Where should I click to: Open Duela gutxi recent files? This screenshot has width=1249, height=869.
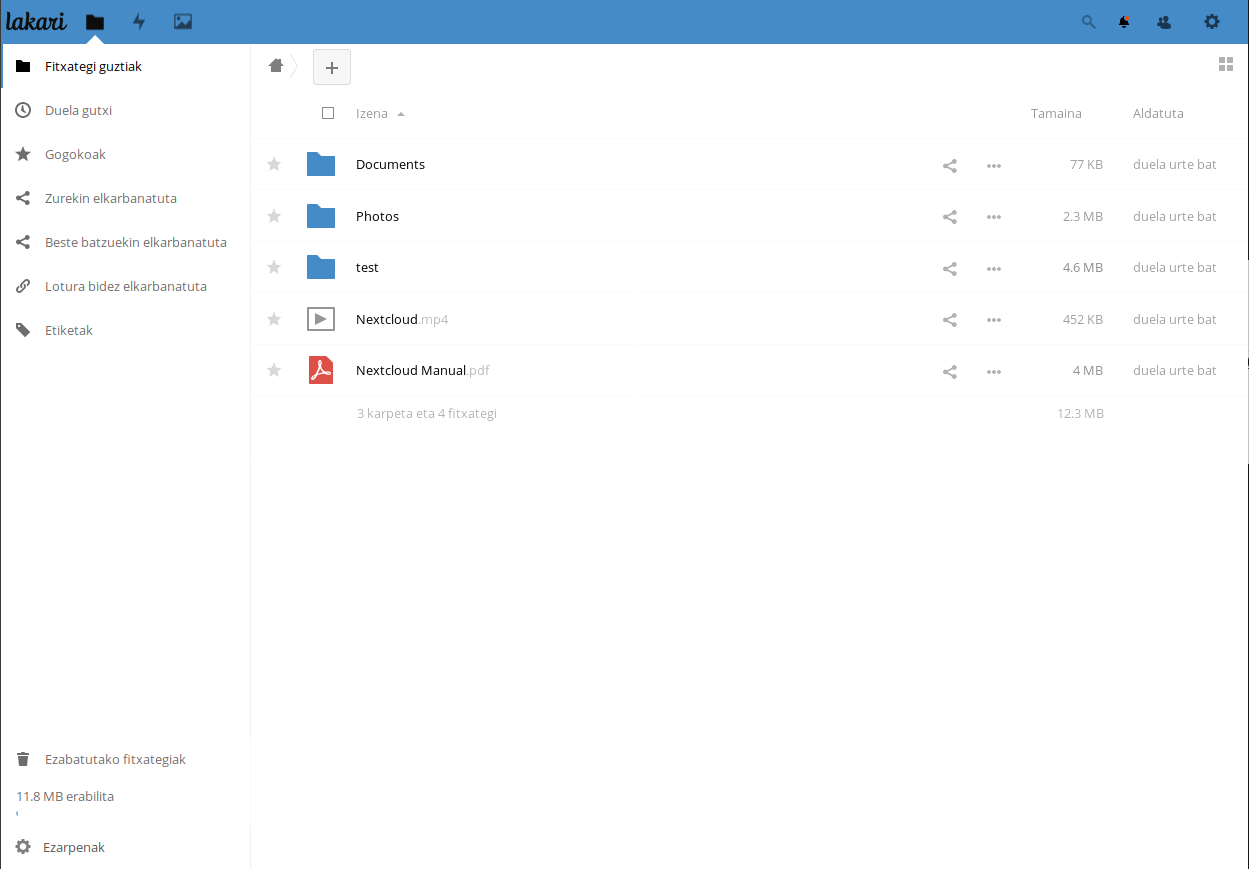pyautogui.click(x=78, y=111)
